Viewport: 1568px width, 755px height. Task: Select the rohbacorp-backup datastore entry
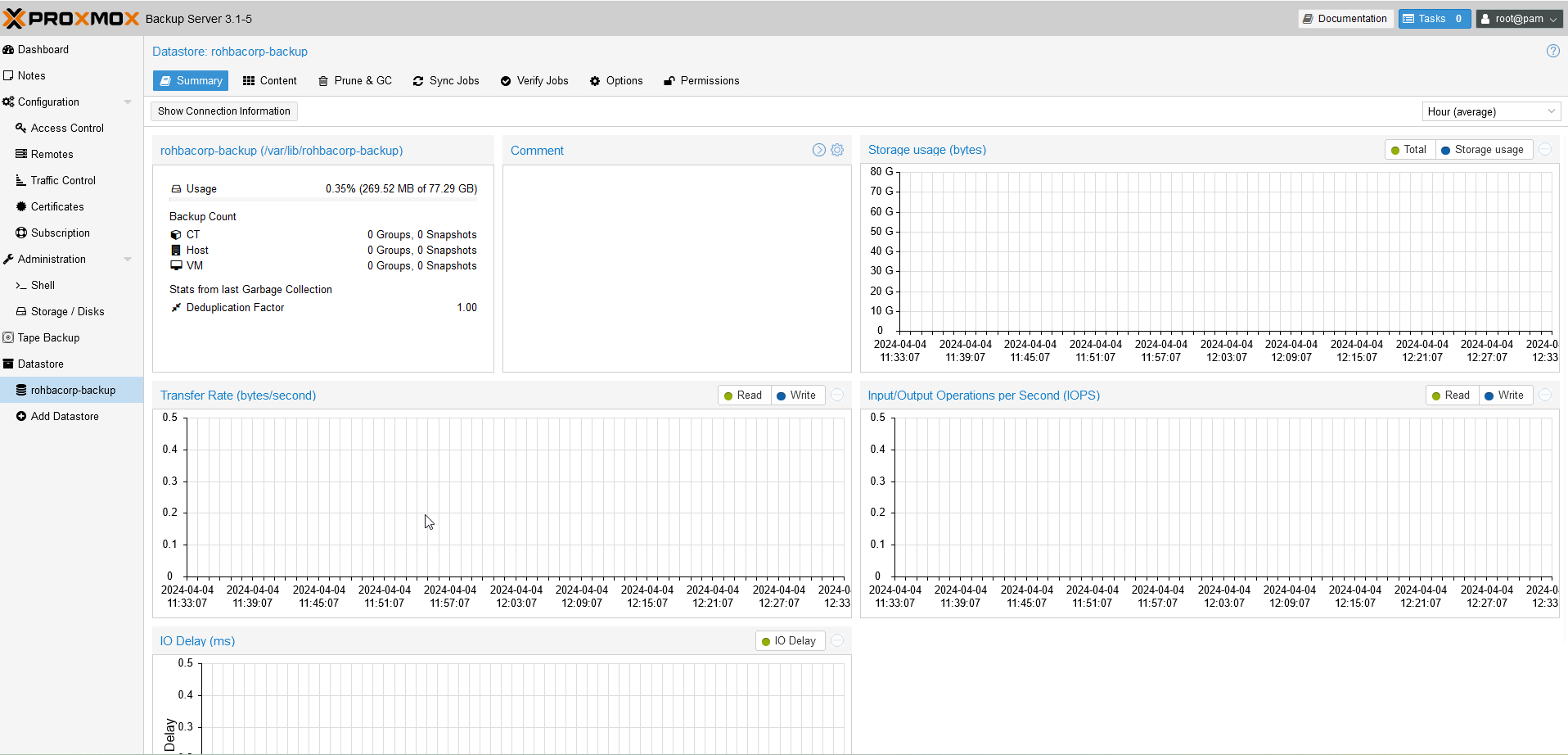71,390
